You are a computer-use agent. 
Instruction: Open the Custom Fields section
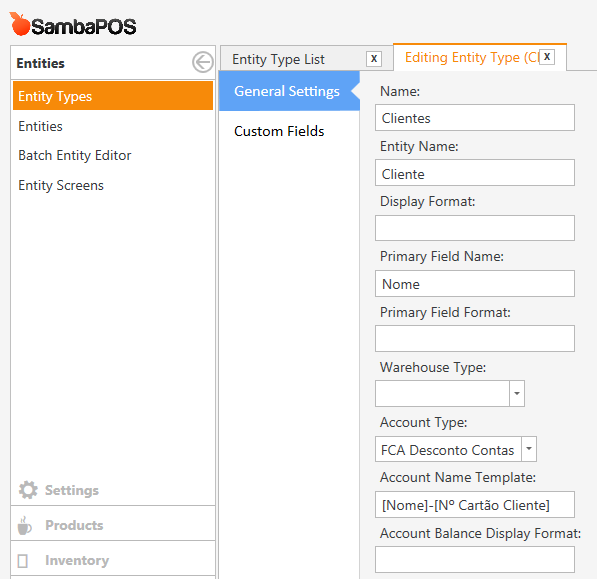[279, 131]
